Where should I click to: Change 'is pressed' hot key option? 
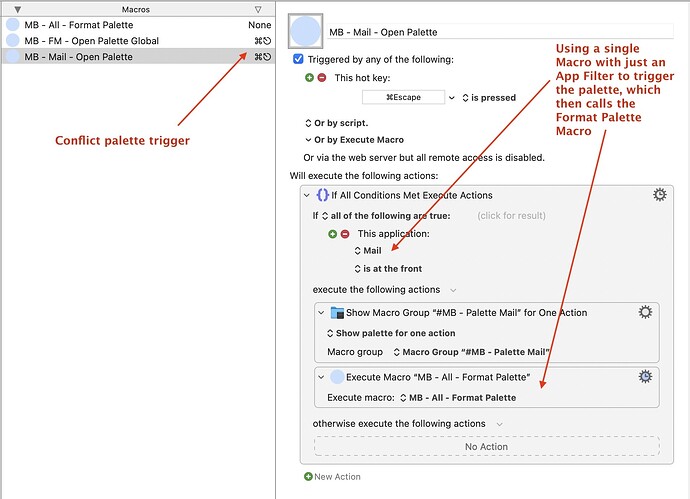(489, 98)
